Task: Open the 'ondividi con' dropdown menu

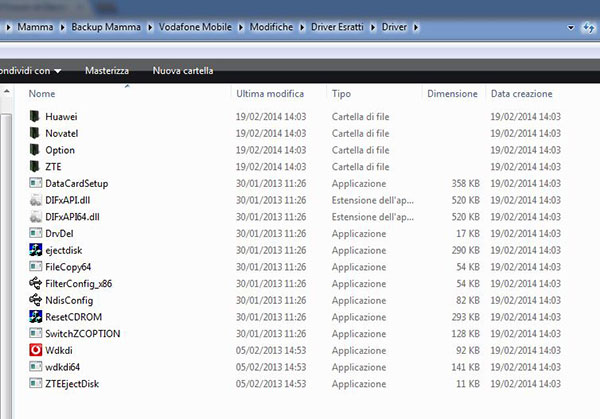Action: 30,71
